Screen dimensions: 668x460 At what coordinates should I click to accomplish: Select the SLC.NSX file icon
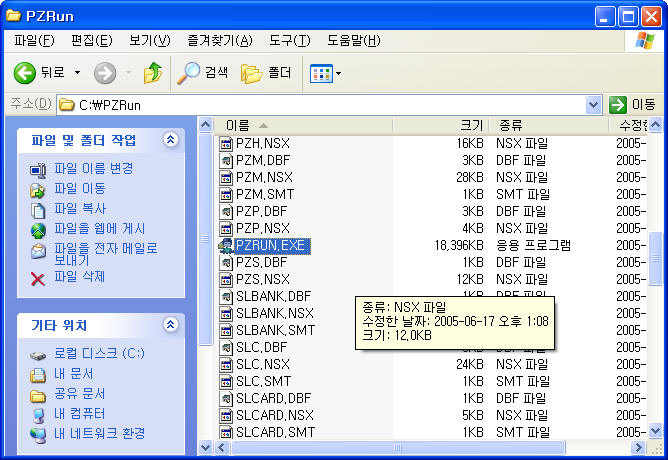click(x=226, y=365)
